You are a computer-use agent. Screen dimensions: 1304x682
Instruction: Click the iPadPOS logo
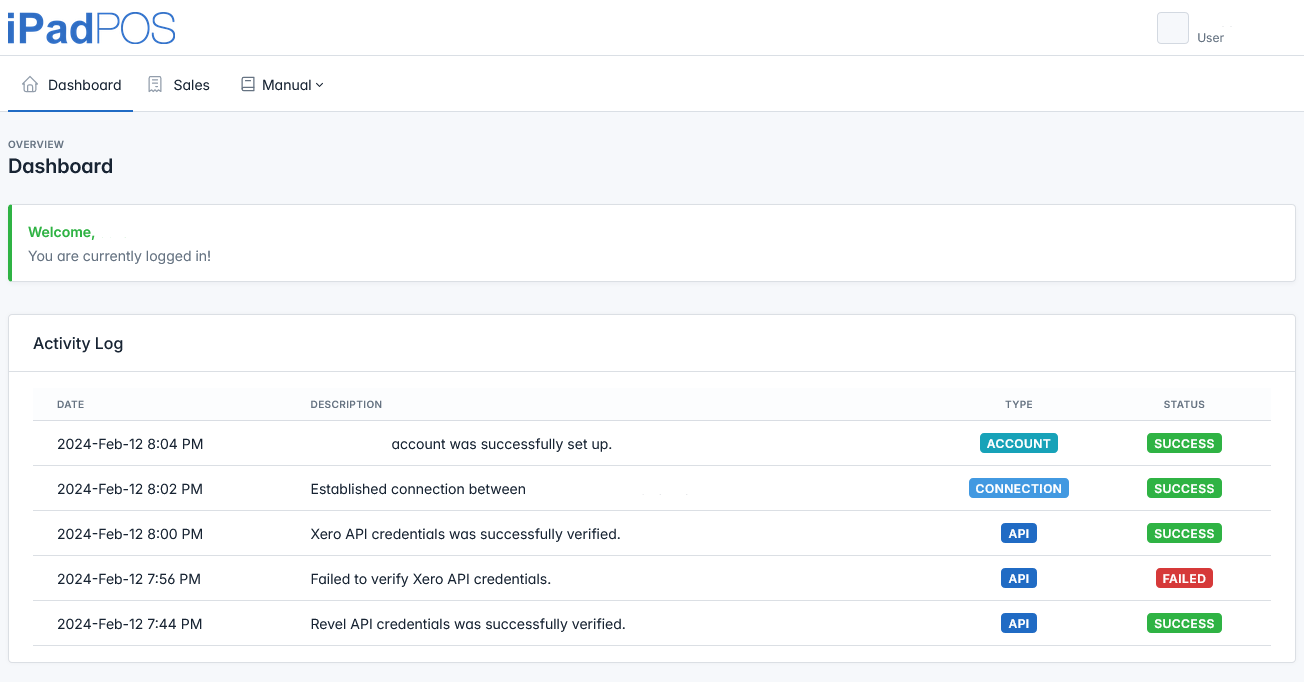(x=91, y=28)
